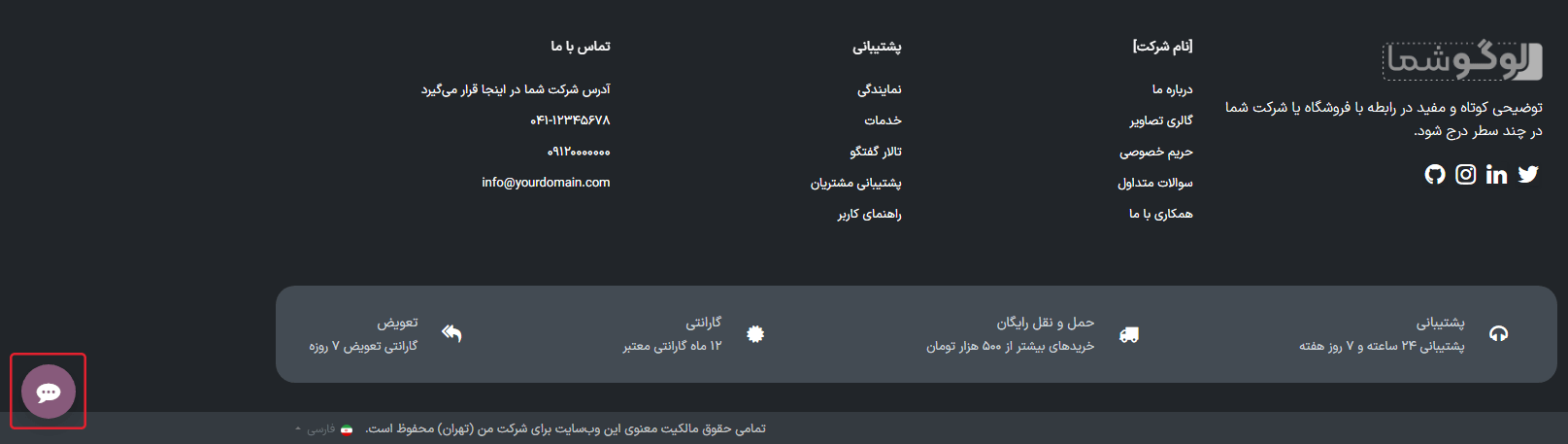Click the return arrow icon
The image size is (1568, 444).
pos(451,334)
